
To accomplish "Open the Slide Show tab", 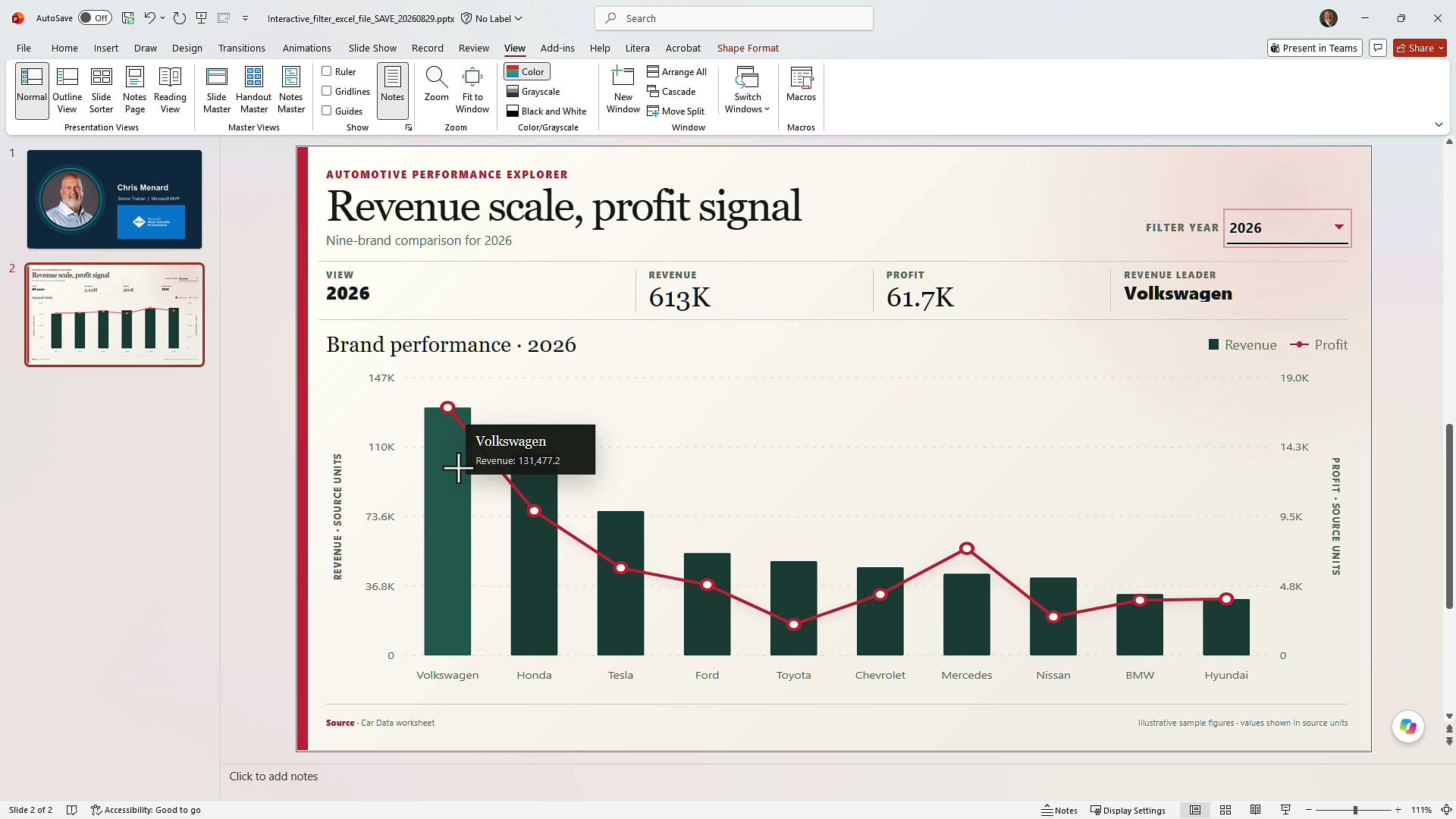I will click(372, 48).
